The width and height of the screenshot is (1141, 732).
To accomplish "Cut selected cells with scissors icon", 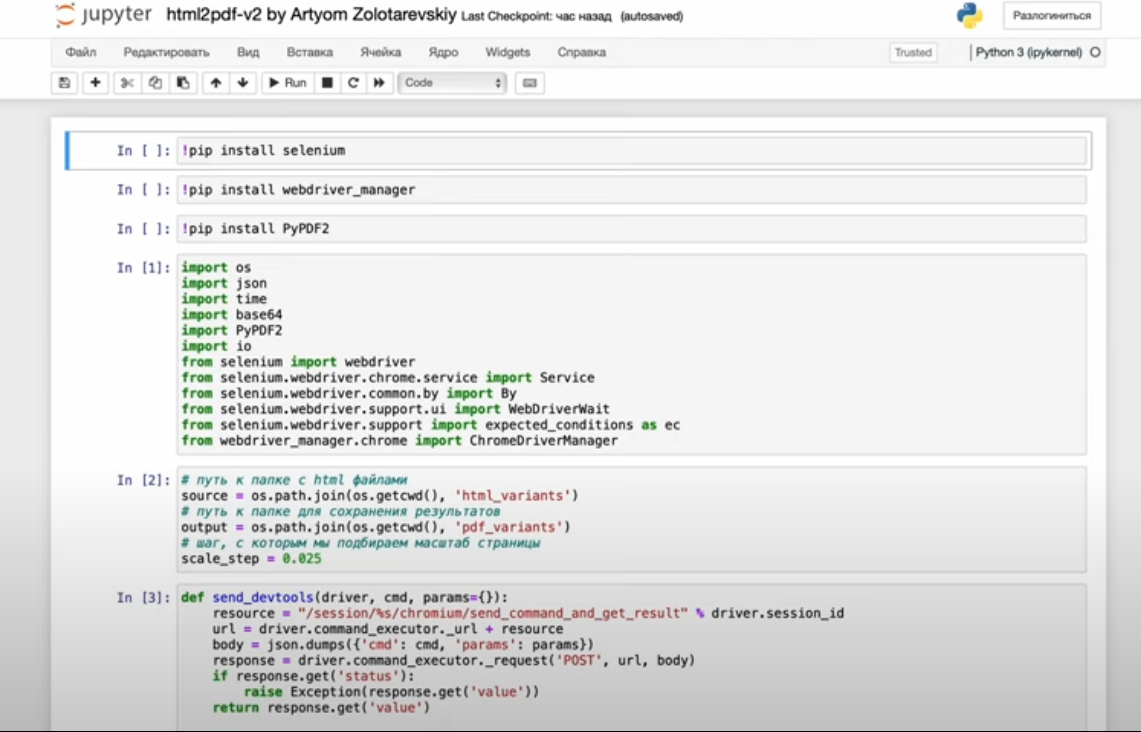I will click(127, 83).
